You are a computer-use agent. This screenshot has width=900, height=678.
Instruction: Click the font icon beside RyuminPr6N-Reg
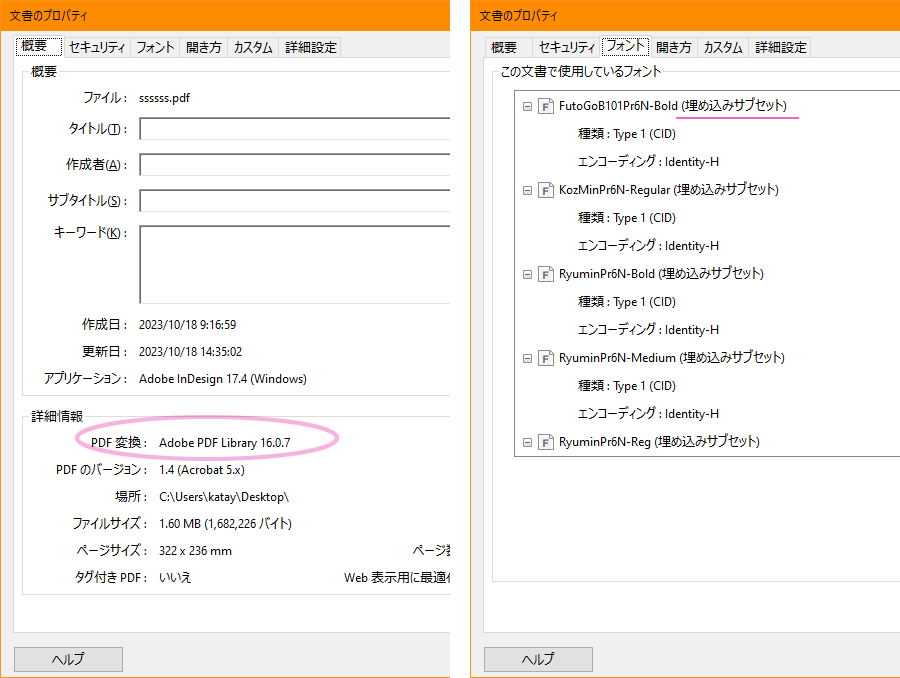click(x=546, y=441)
